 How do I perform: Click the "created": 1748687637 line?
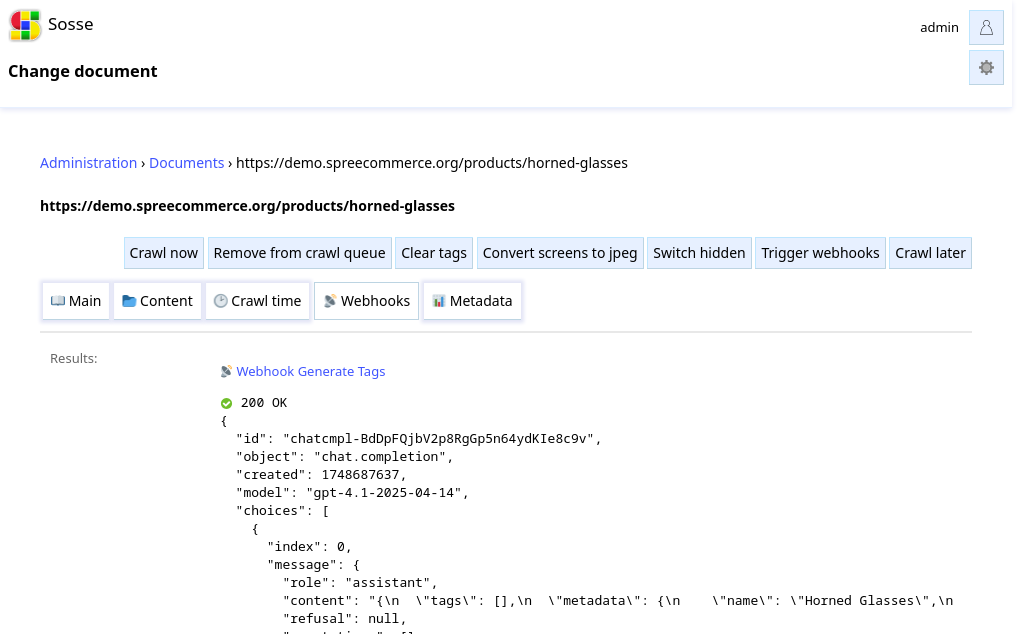coord(321,475)
